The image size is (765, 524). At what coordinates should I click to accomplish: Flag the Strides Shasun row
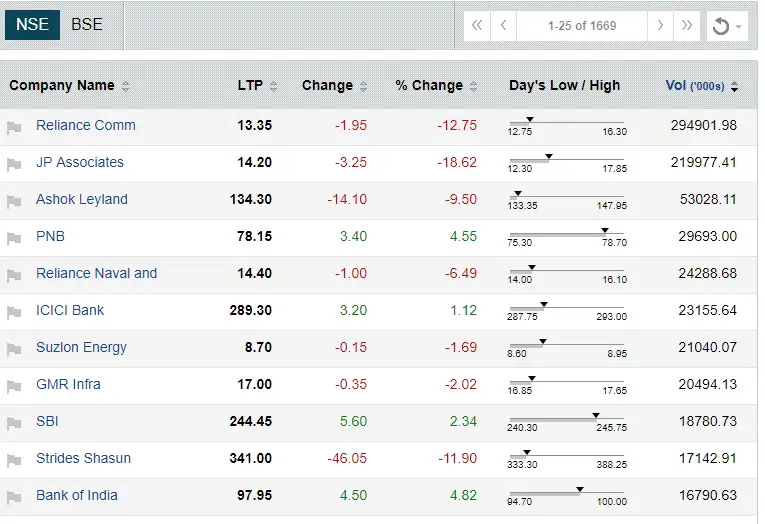[14, 461]
